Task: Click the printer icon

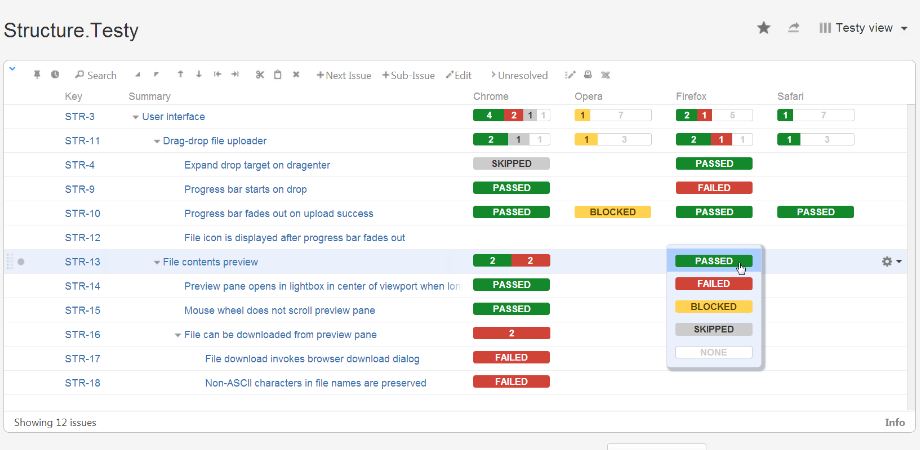Action: pyautogui.click(x=588, y=75)
